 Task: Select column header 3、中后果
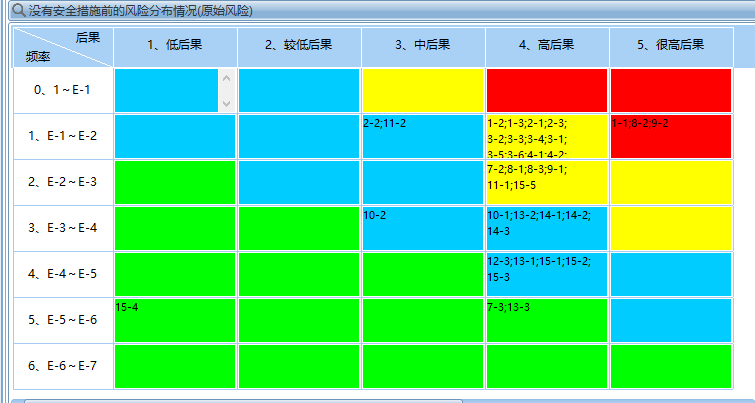[423, 47]
